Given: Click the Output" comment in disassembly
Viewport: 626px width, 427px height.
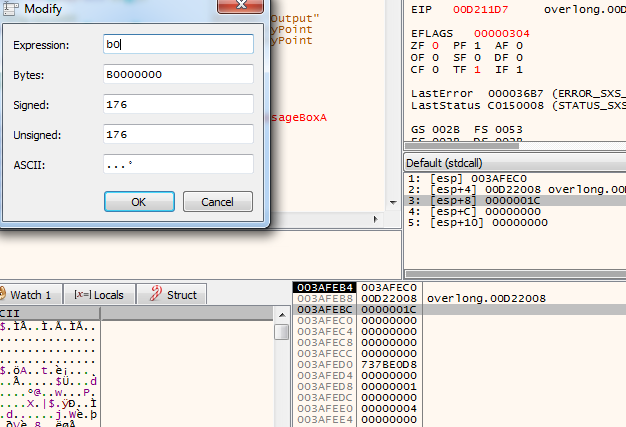Looking at the screenshot, I should click(x=295, y=18).
